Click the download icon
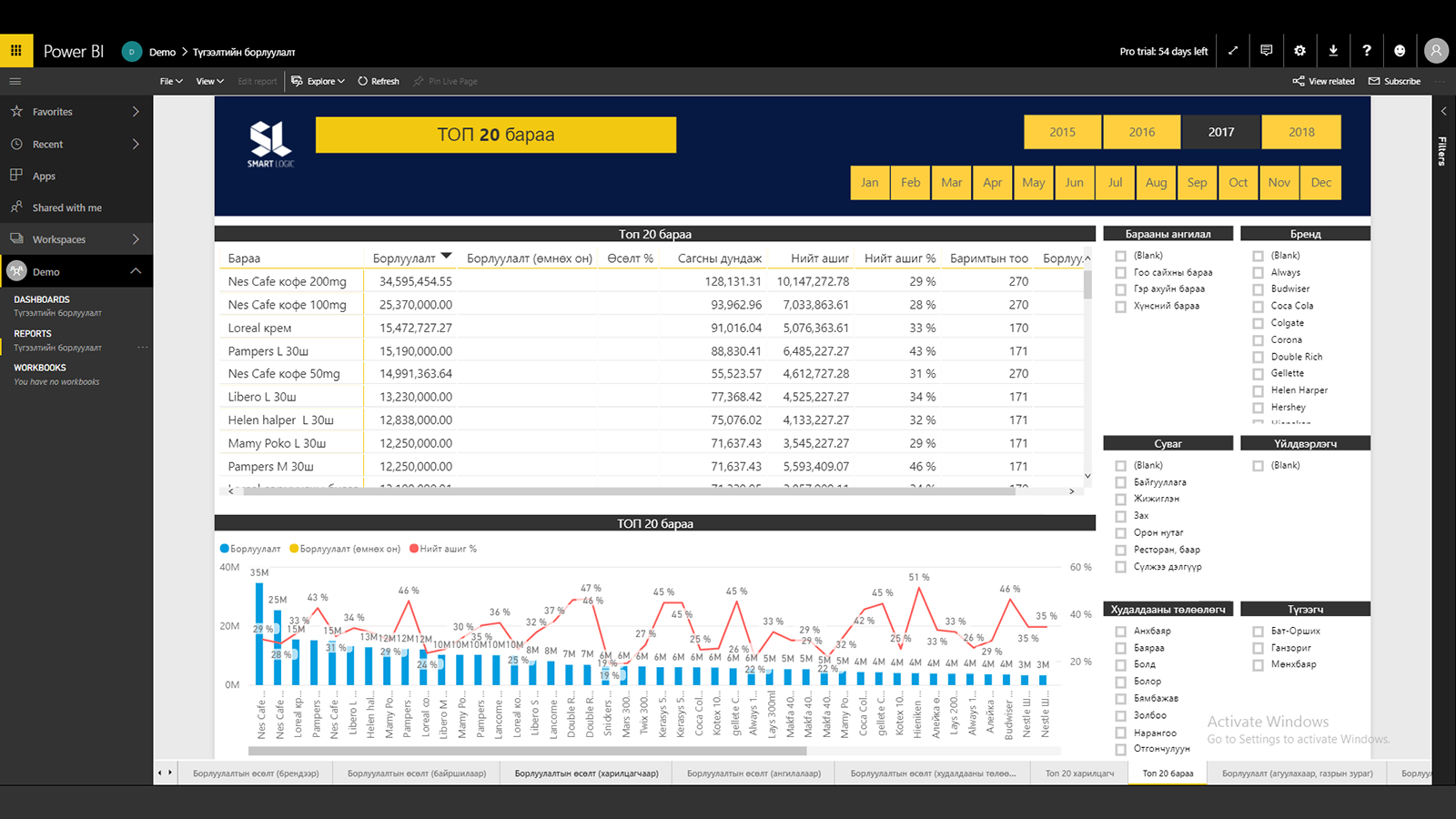The height and width of the screenshot is (819, 1456). tap(1333, 51)
